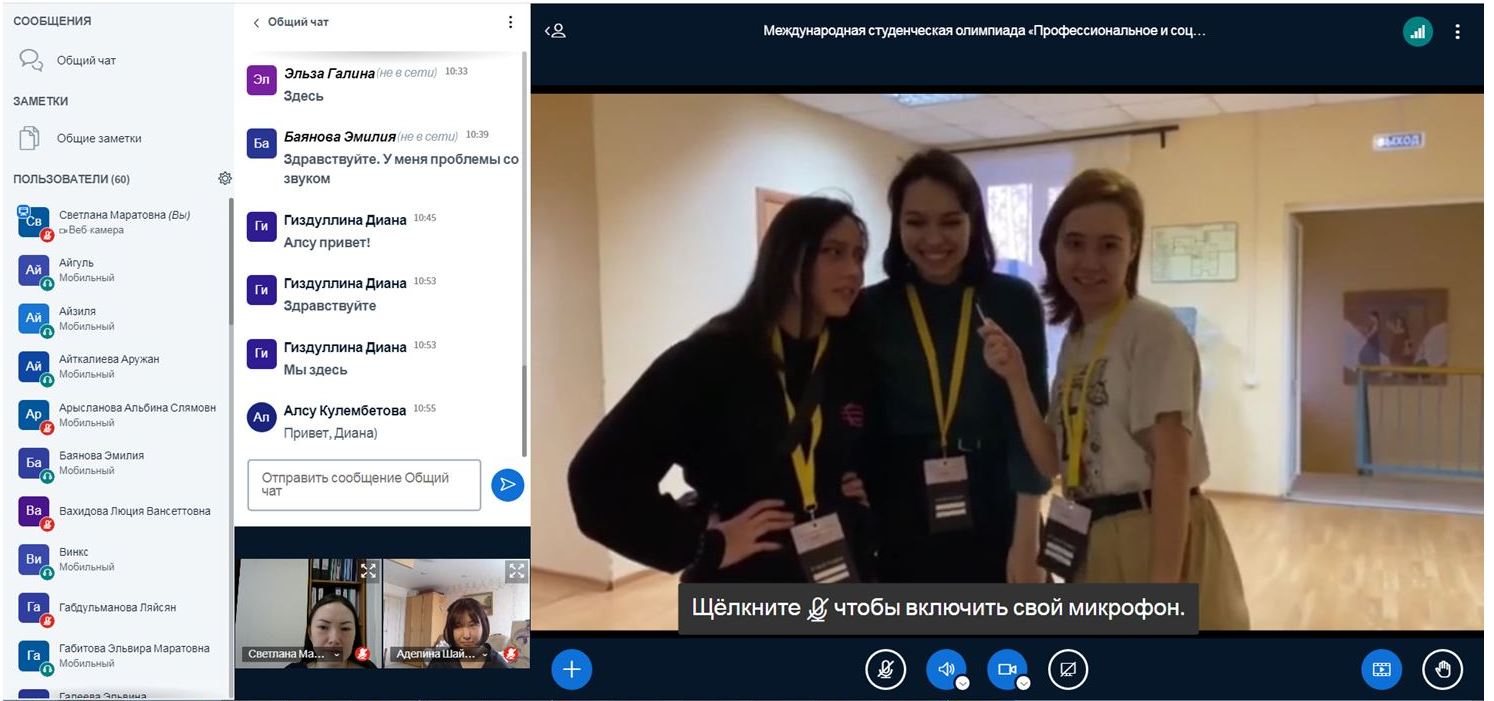Open the connection status indicator
The height and width of the screenshot is (701, 1494).
point(1417,31)
